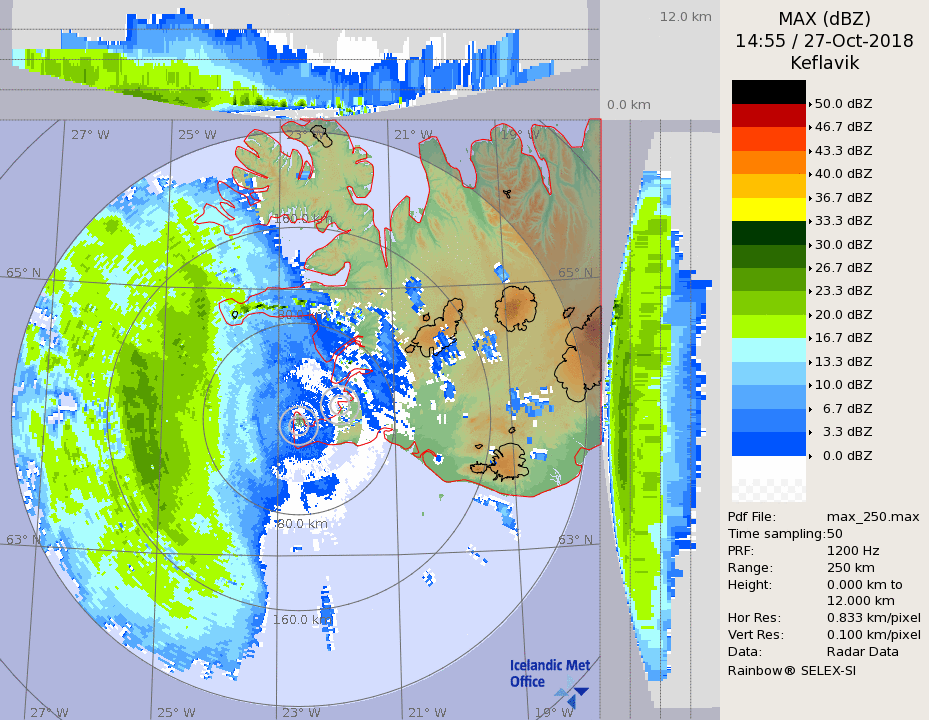This screenshot has width=929, height=720.
Task: Select the black swatch at the legend top
Action: click(x=768, y=92)
